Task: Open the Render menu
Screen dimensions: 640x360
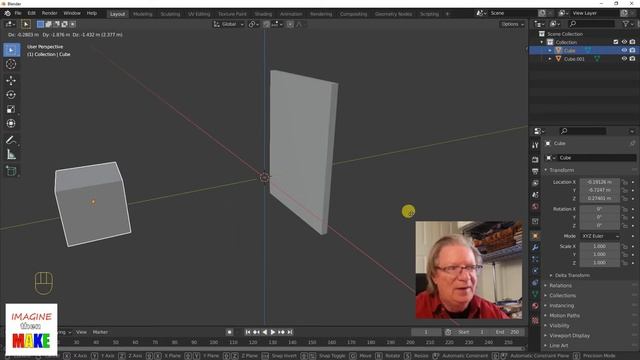Action: click(49, 13)
